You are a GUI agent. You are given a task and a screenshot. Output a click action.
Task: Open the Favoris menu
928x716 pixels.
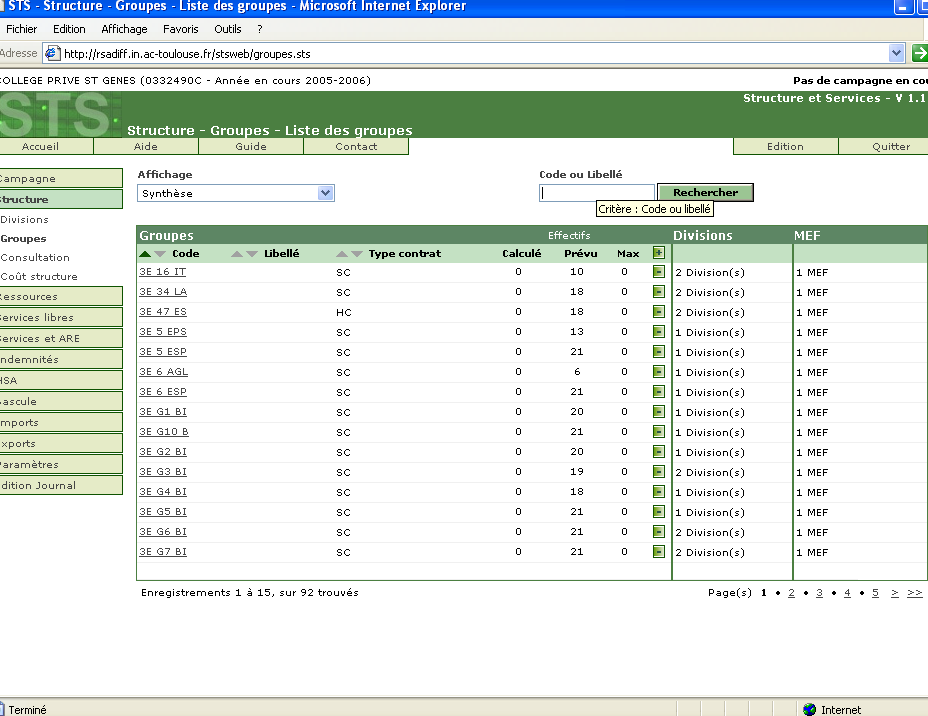181,29
